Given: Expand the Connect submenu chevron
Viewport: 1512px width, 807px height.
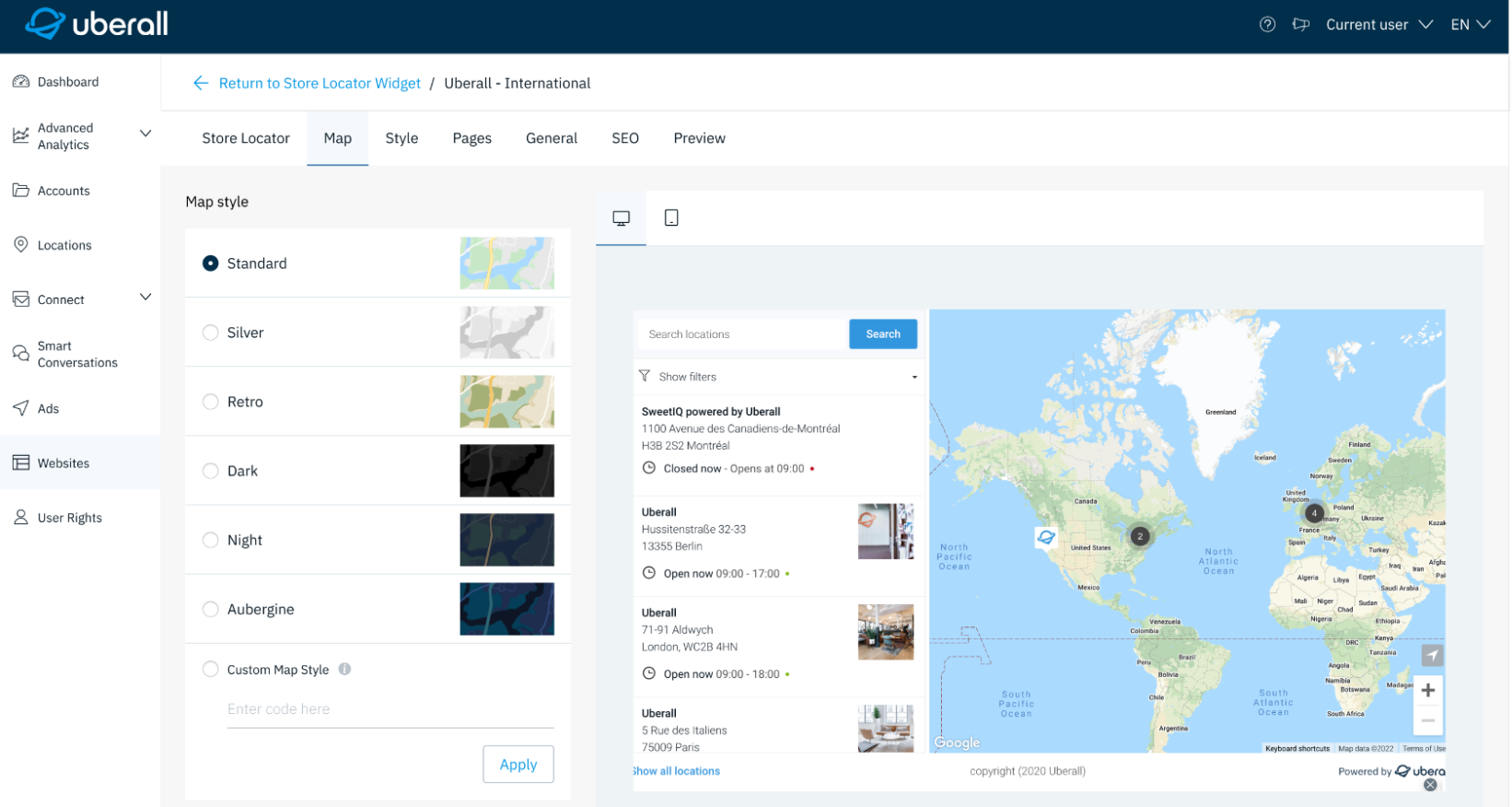Looking at the screenshot, I should pos(145,297).
